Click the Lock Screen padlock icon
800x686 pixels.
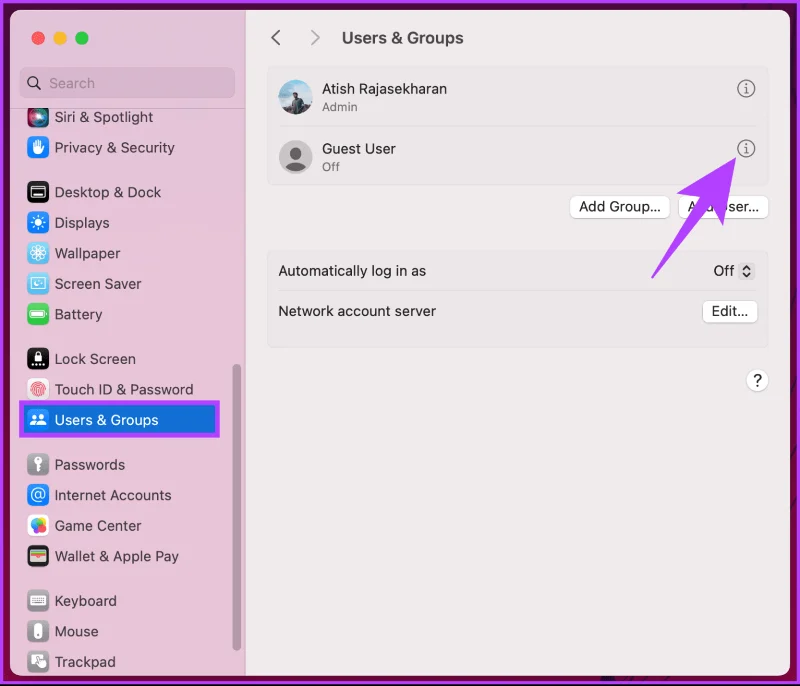coord(38,359)
